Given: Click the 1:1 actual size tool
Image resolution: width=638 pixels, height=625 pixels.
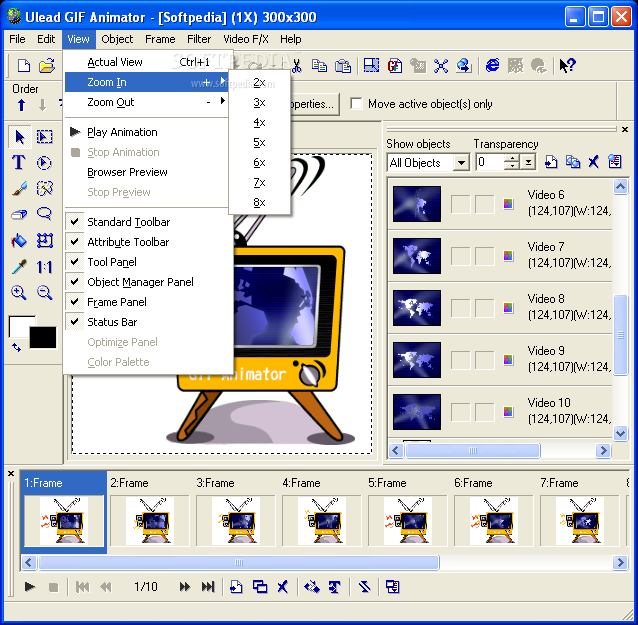Looking at the screenshot, I should pos(44,267).
